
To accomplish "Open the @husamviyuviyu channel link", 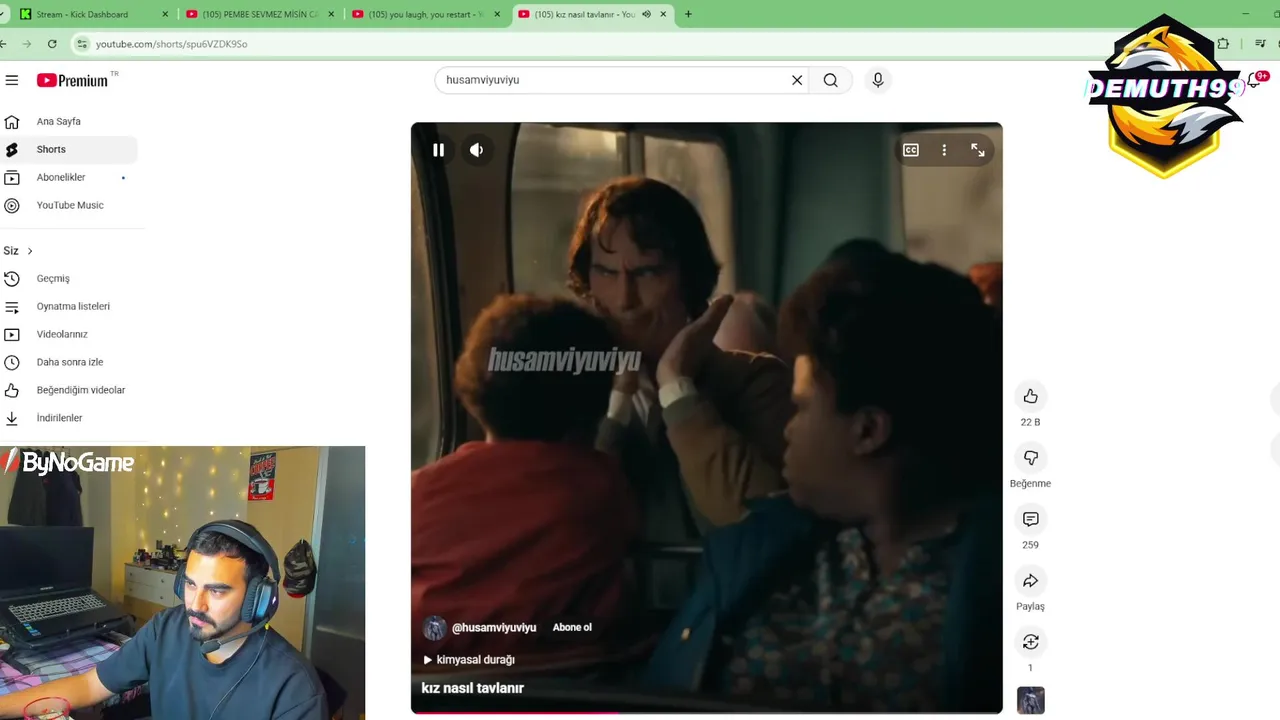I will [x=494, y=628].
